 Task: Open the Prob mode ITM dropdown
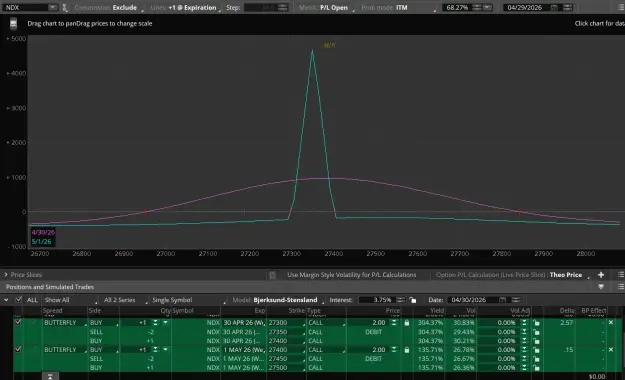(x=399, y=8)
